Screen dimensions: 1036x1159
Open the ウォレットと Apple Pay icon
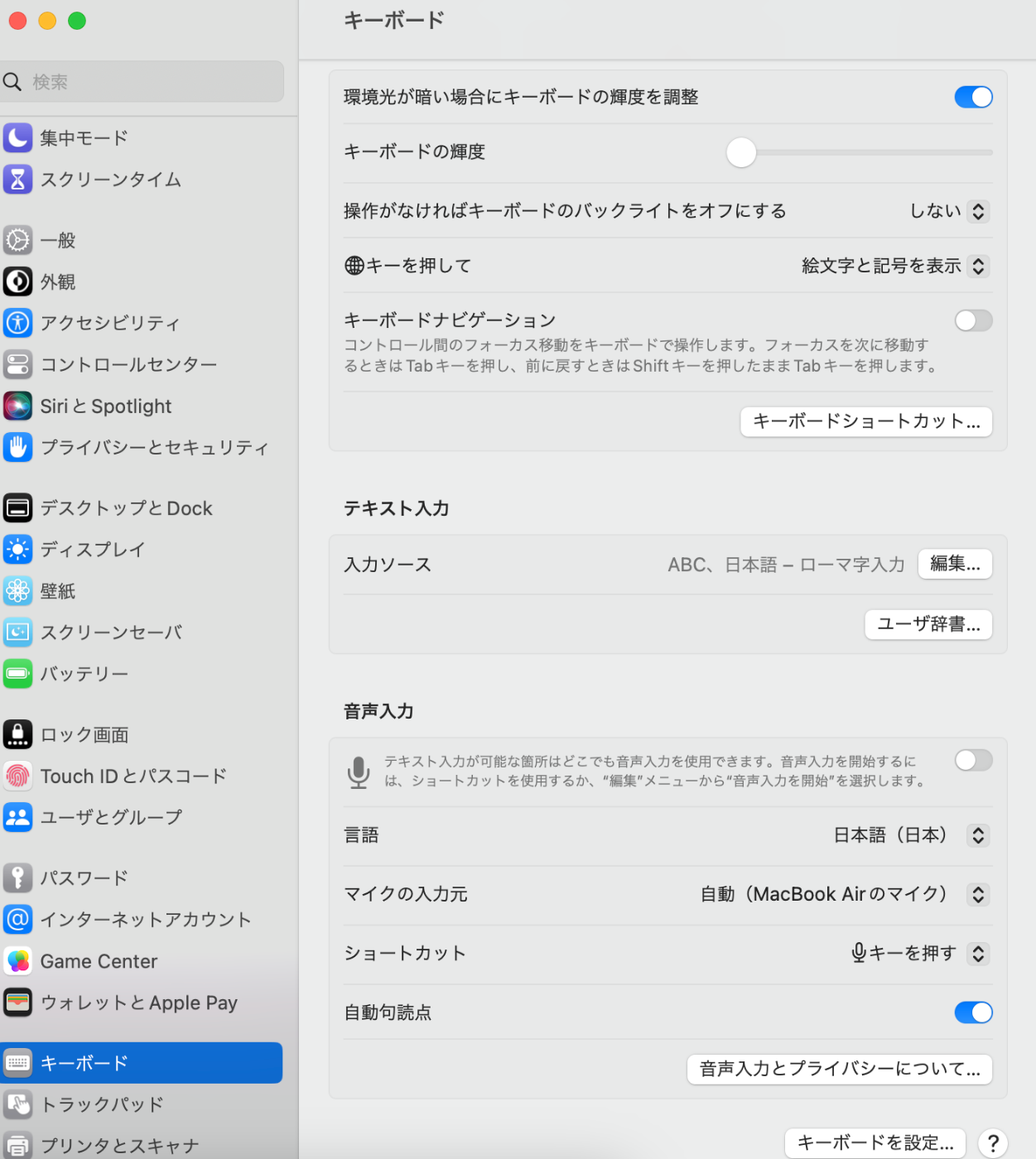[17, 1003]
